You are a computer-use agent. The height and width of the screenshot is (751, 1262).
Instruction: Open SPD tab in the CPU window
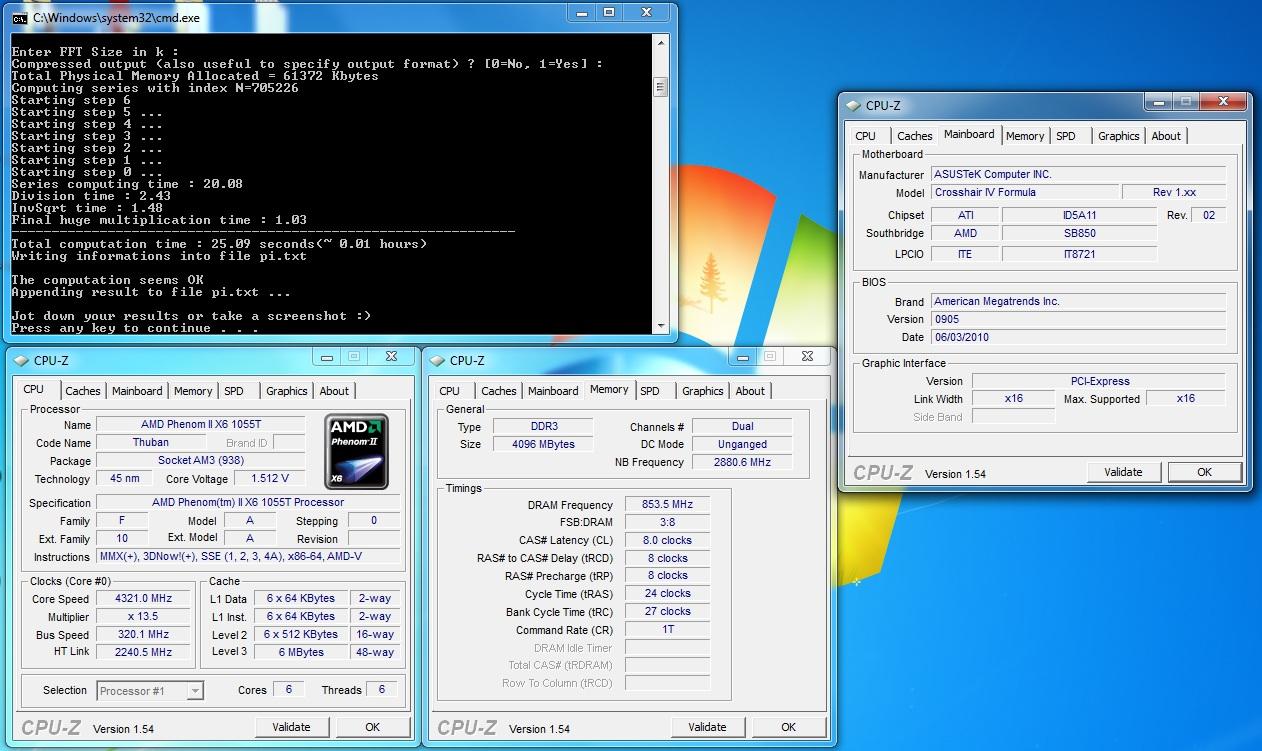click(x=234, y=391)
